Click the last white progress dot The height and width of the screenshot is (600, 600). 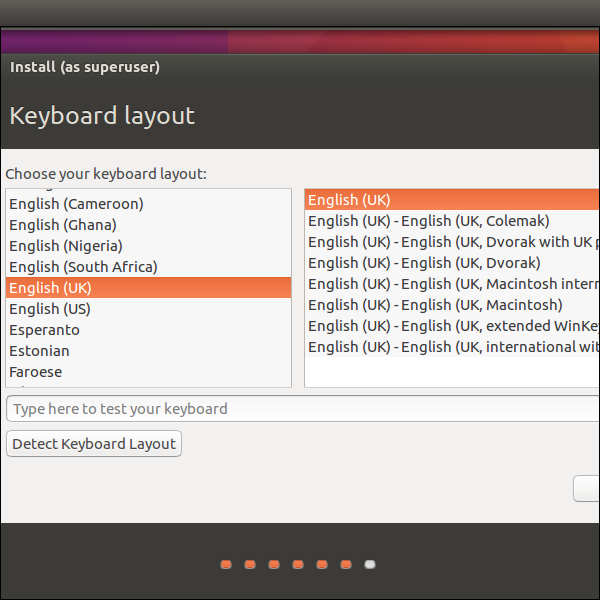(370, 565)
